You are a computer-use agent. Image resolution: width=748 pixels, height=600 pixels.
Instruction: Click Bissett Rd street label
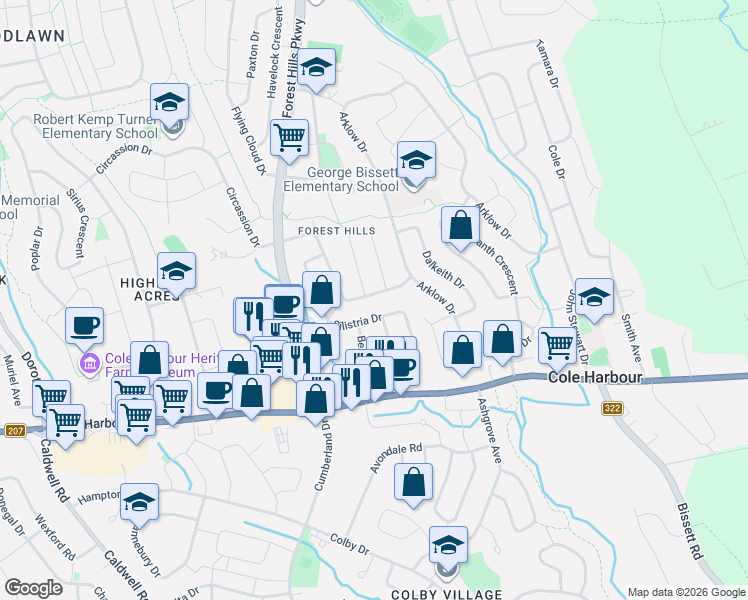[690, 531]
